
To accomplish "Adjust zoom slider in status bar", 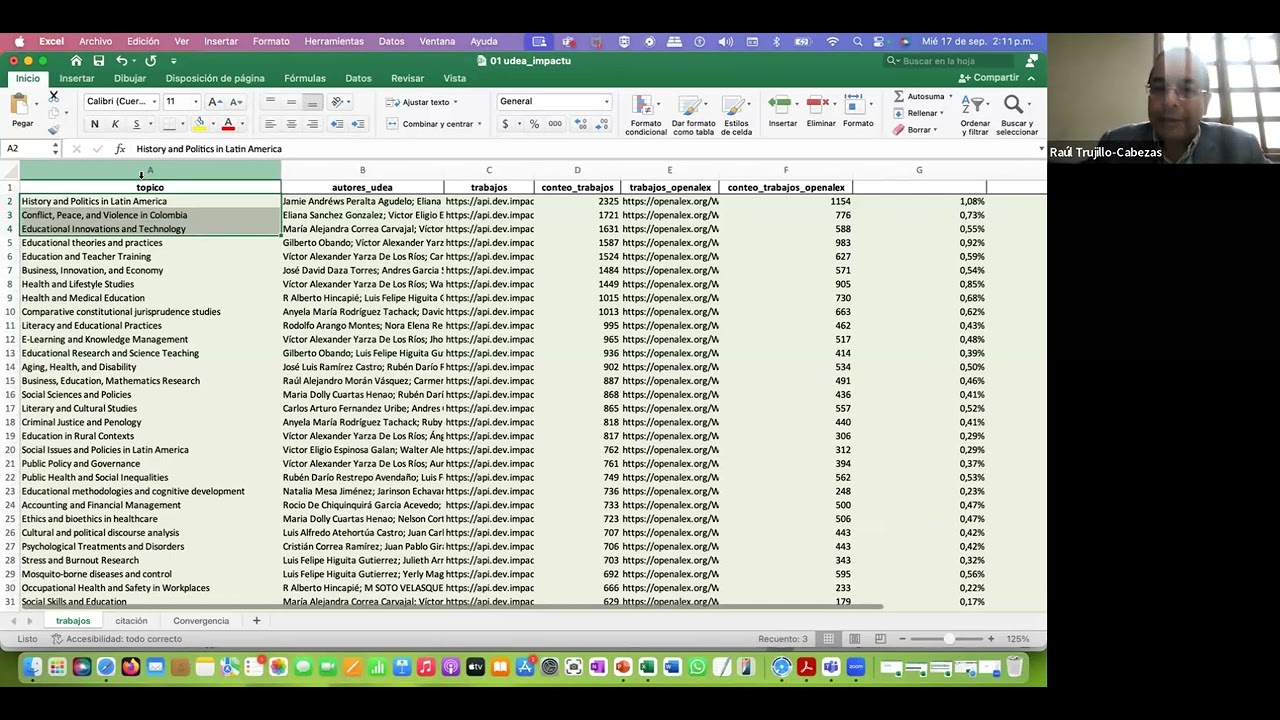I will 947,639.
